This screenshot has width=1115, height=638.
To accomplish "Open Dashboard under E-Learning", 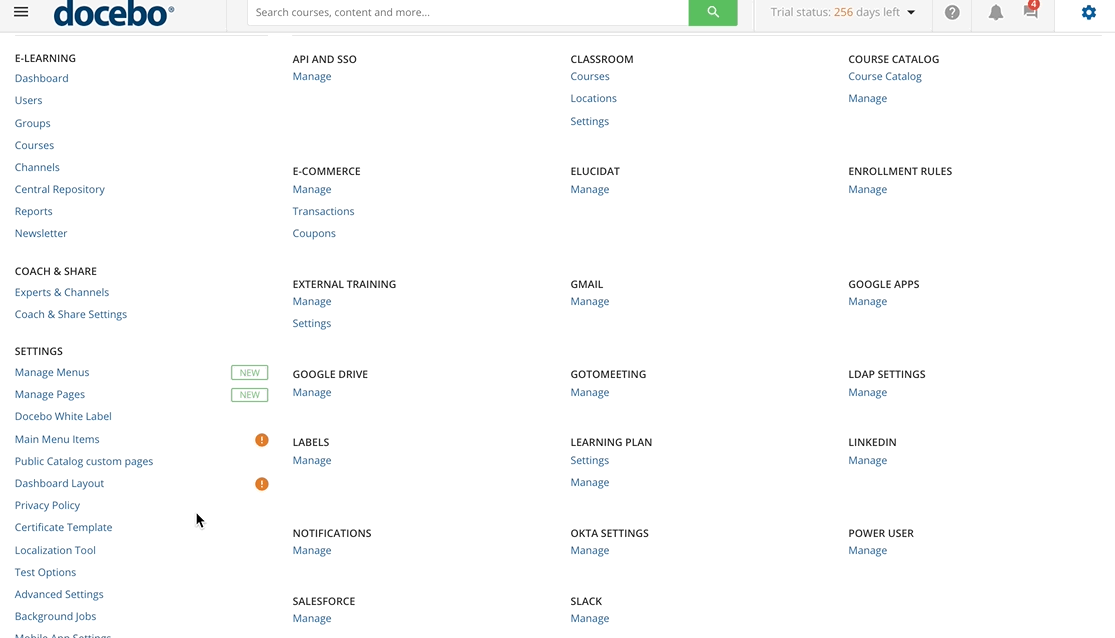I will pos(42,78).
